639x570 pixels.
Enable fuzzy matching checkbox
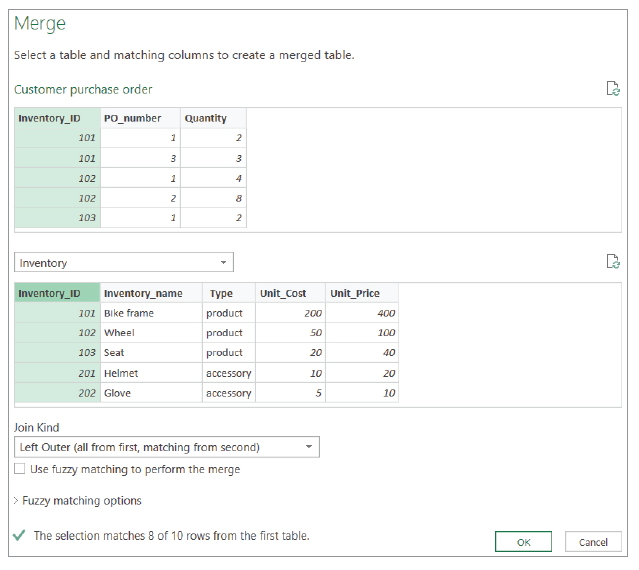(x=20, y=469)
